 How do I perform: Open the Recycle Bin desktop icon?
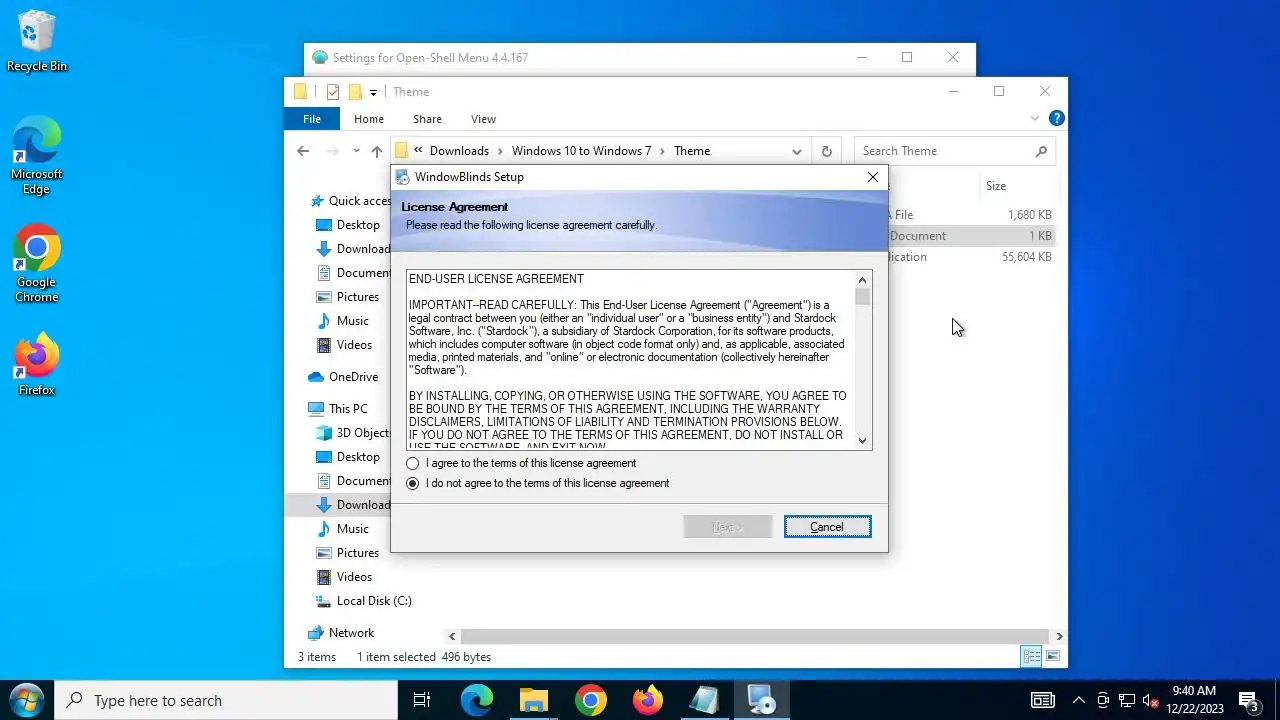pos(37,42)
